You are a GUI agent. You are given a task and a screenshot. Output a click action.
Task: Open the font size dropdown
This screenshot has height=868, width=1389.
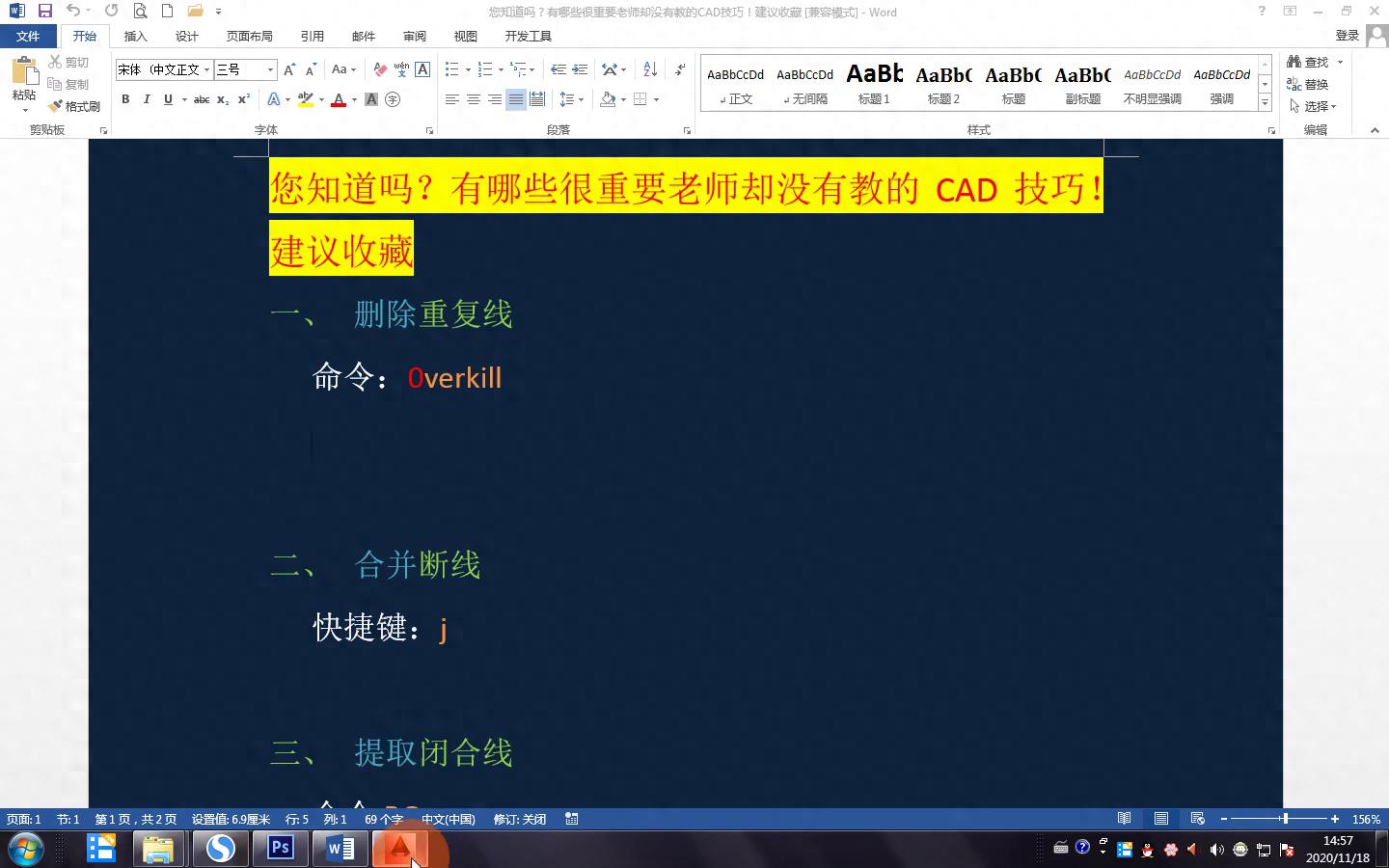pos(270,69)
